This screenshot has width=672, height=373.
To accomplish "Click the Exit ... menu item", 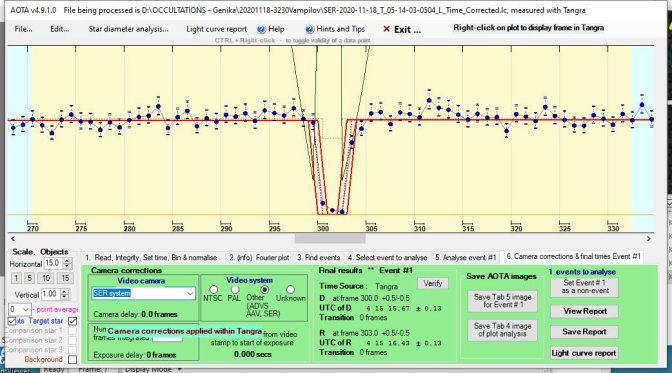I will pyautogui.click(x=407, y=29).
